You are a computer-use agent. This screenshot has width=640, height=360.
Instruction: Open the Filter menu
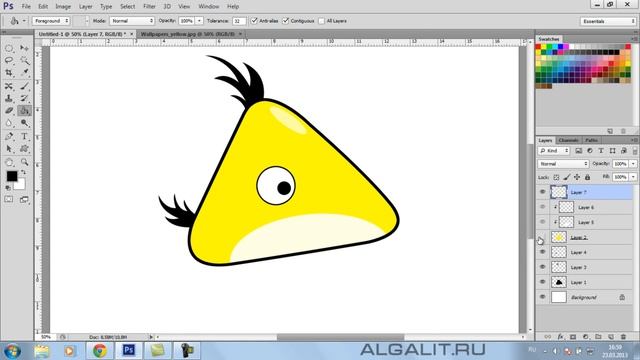pos(149,7)
